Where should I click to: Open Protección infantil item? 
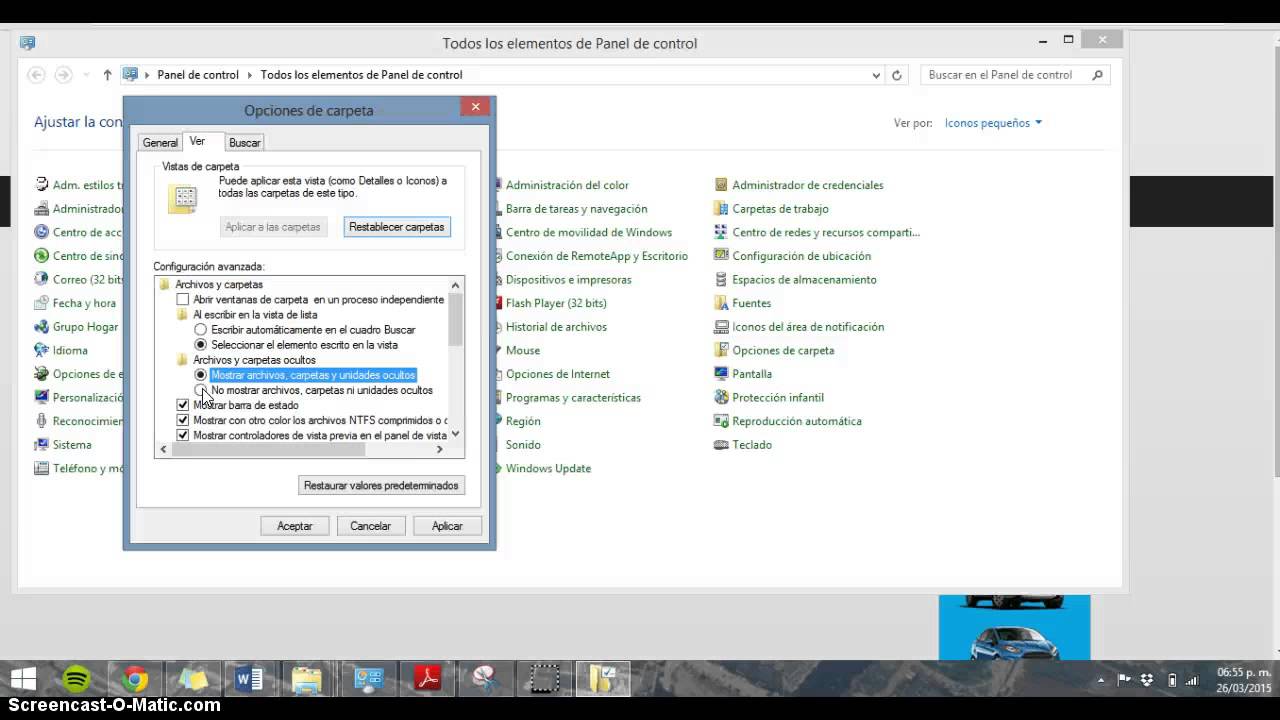pyautogui.click(x=769, y=397)
